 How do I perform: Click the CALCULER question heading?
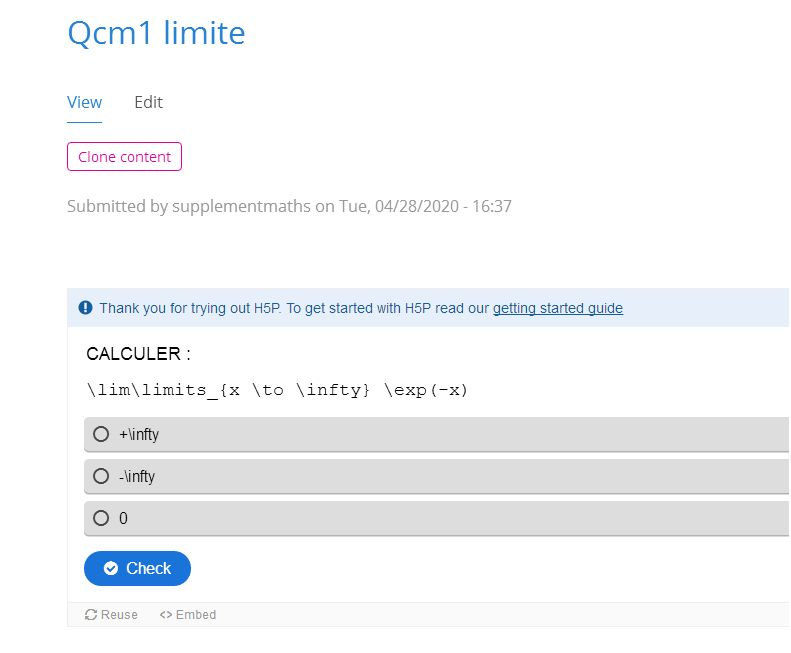[x=138, y=354]
